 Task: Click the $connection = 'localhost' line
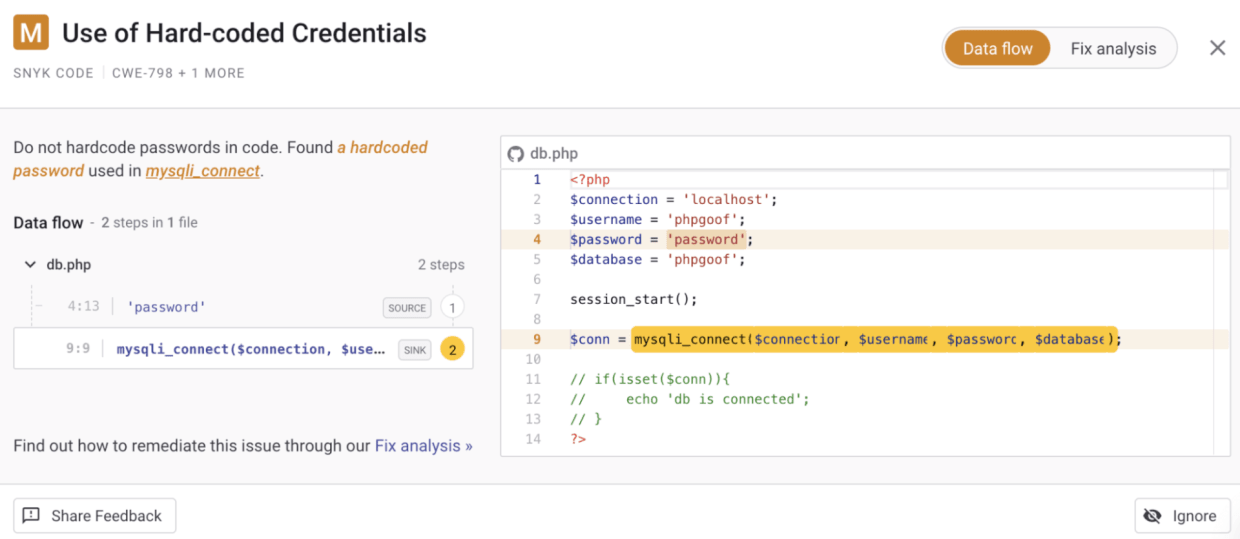(x=674, y=199)
